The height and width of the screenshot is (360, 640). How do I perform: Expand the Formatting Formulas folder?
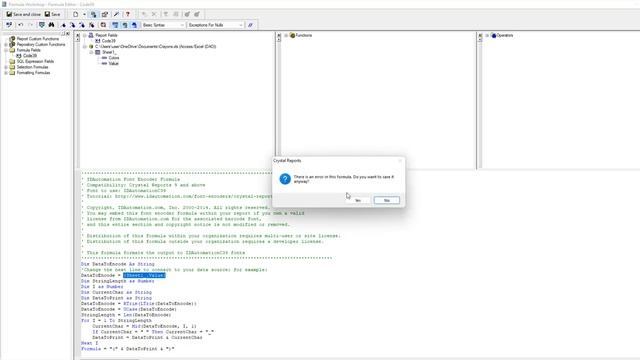pyautogui.click(x=6, y=73)
